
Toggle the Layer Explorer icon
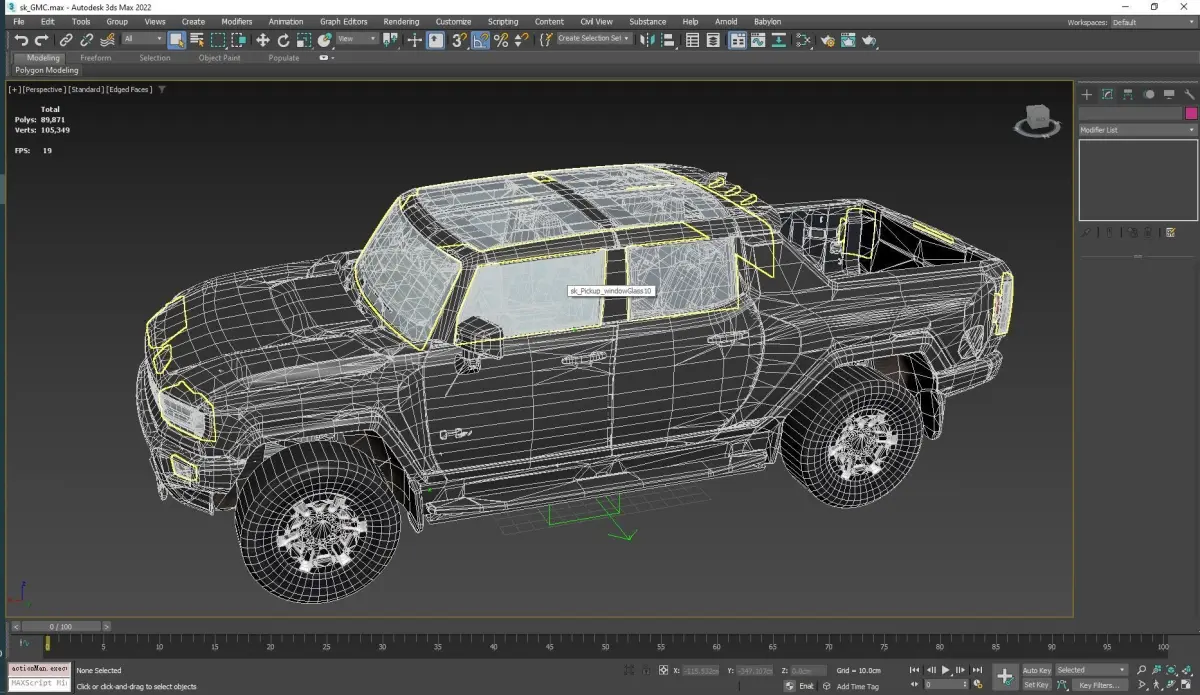click(713, 40)
